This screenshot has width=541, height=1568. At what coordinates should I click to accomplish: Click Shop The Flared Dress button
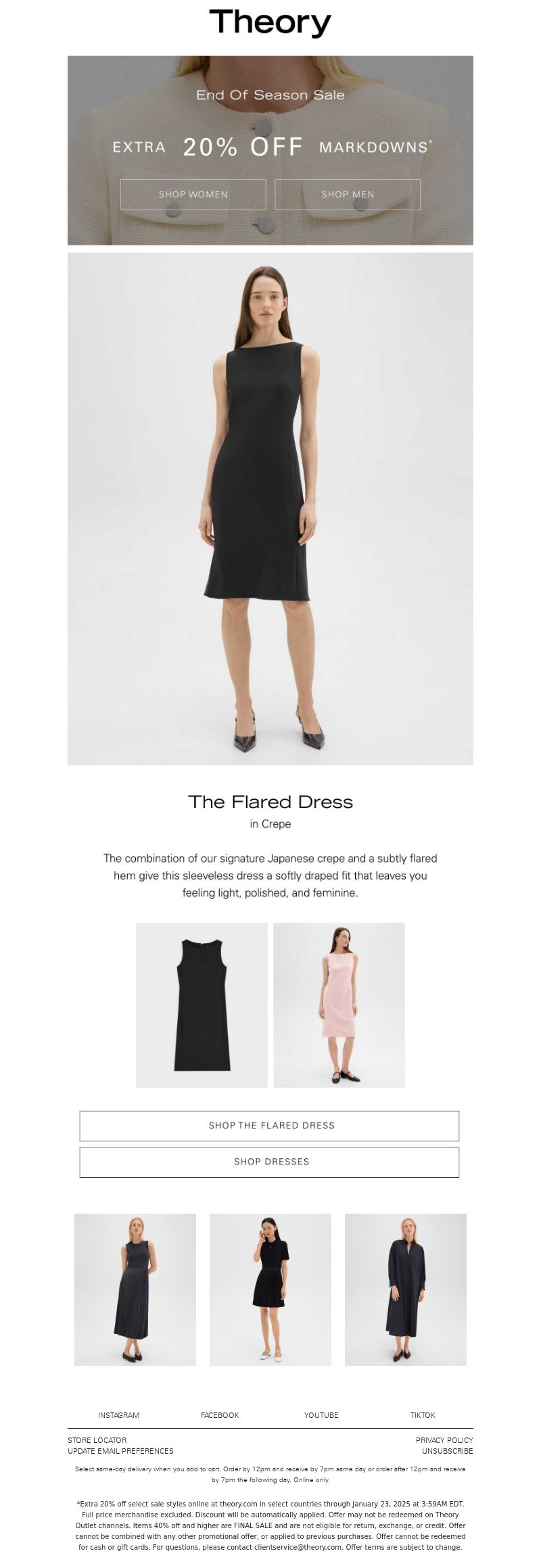tap(269, 1125)
